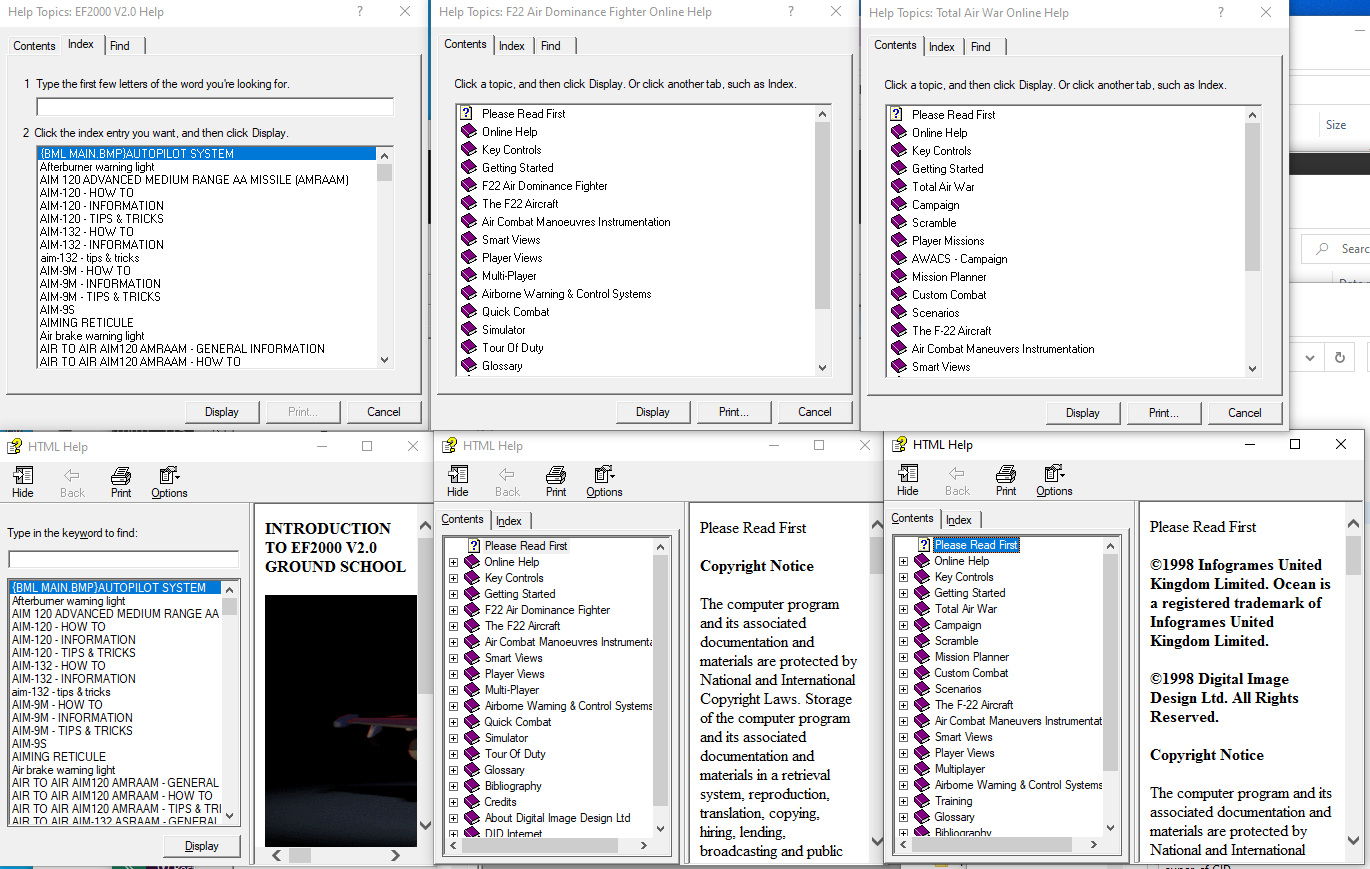Click Display button in Total Air War Help Topics
The width and height of the screenshot is (1370, 869).
point(1083,413)
